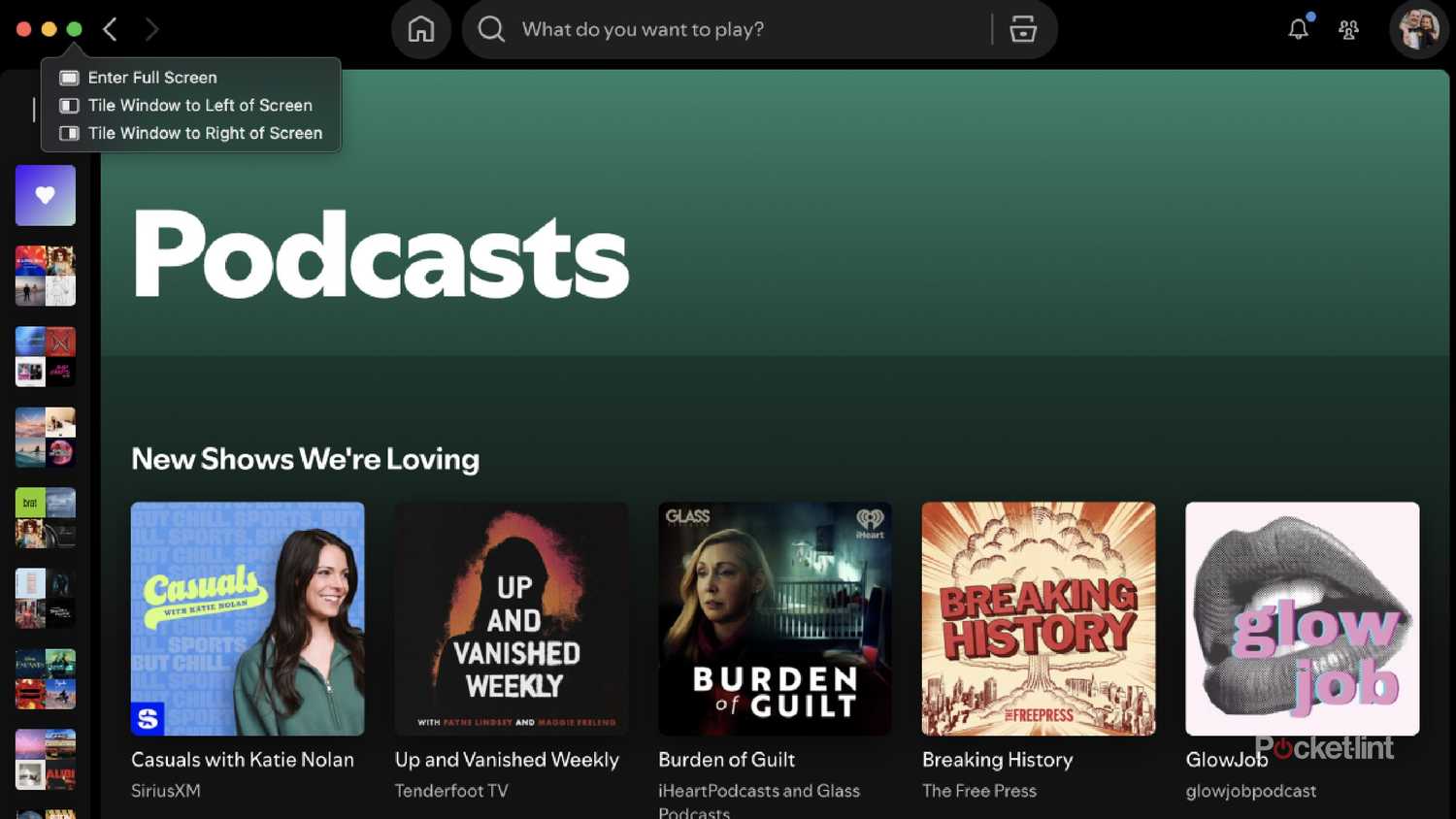Open the GlowJob podcast cover art
This screenshot has height=819, width=1456.
1302,618
